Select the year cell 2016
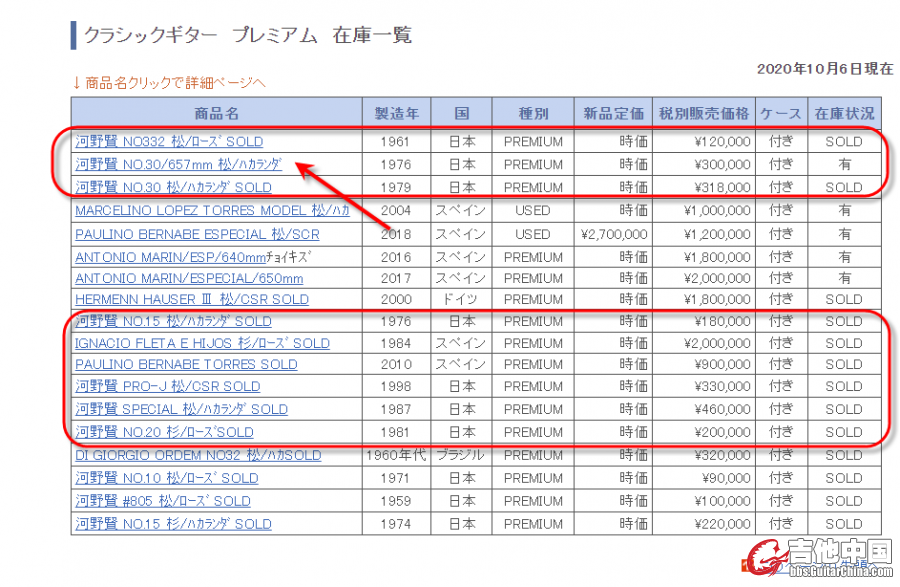 pos(395,258)
